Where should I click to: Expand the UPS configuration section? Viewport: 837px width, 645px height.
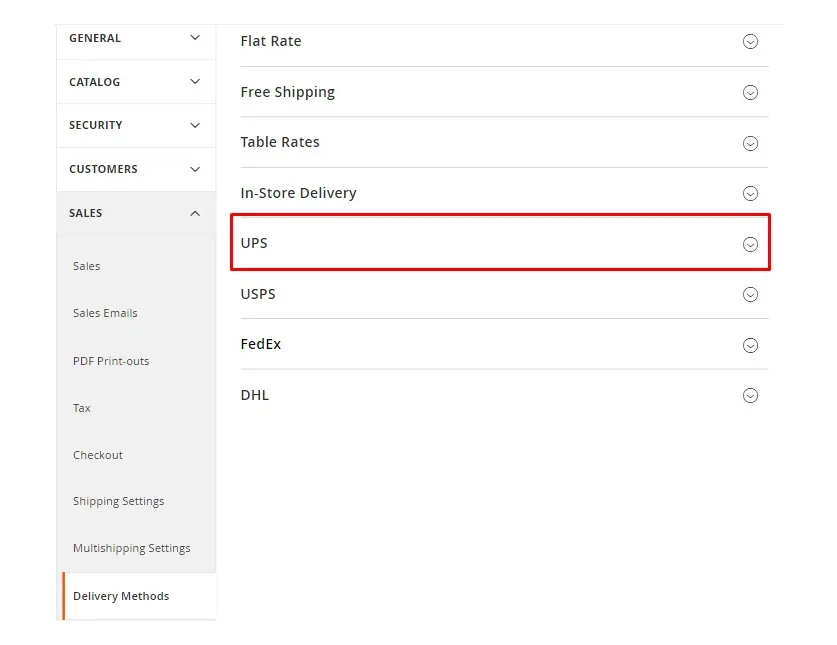point(750,243)
